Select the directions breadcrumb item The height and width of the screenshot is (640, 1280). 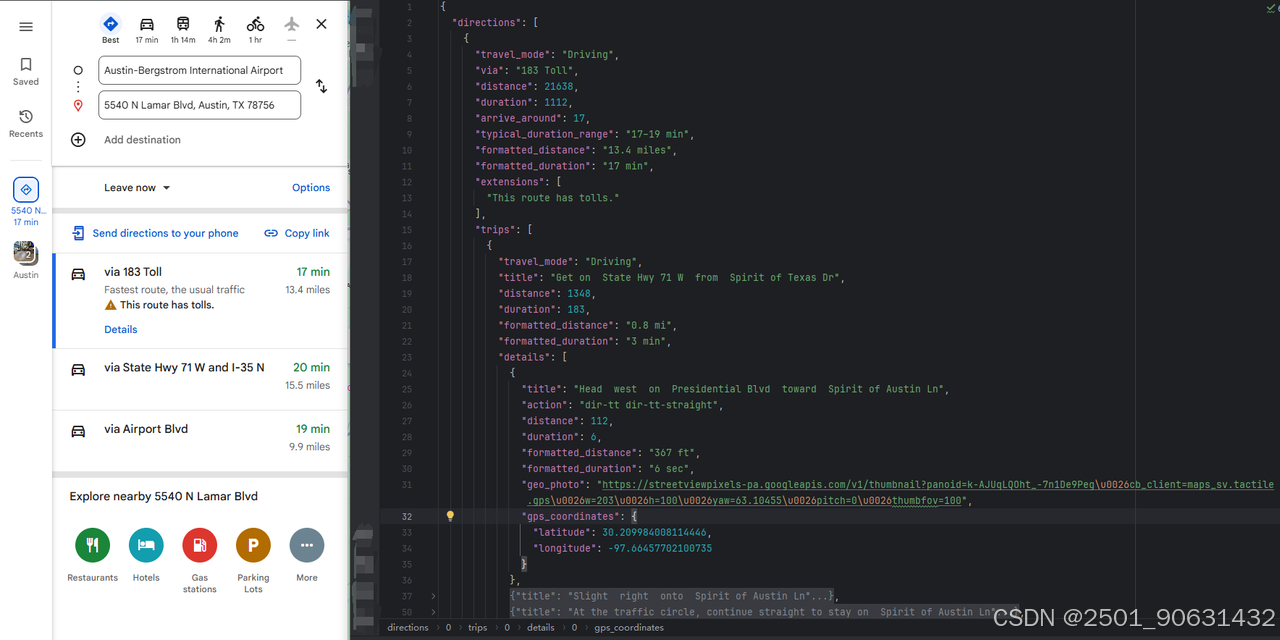[x=408, y=628]
